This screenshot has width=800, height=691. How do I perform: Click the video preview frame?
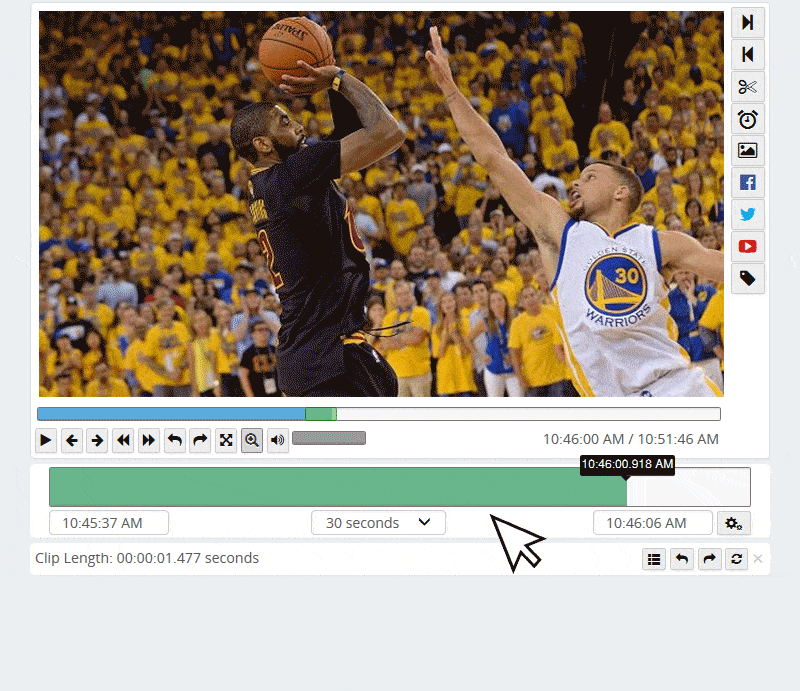(381, 204)
